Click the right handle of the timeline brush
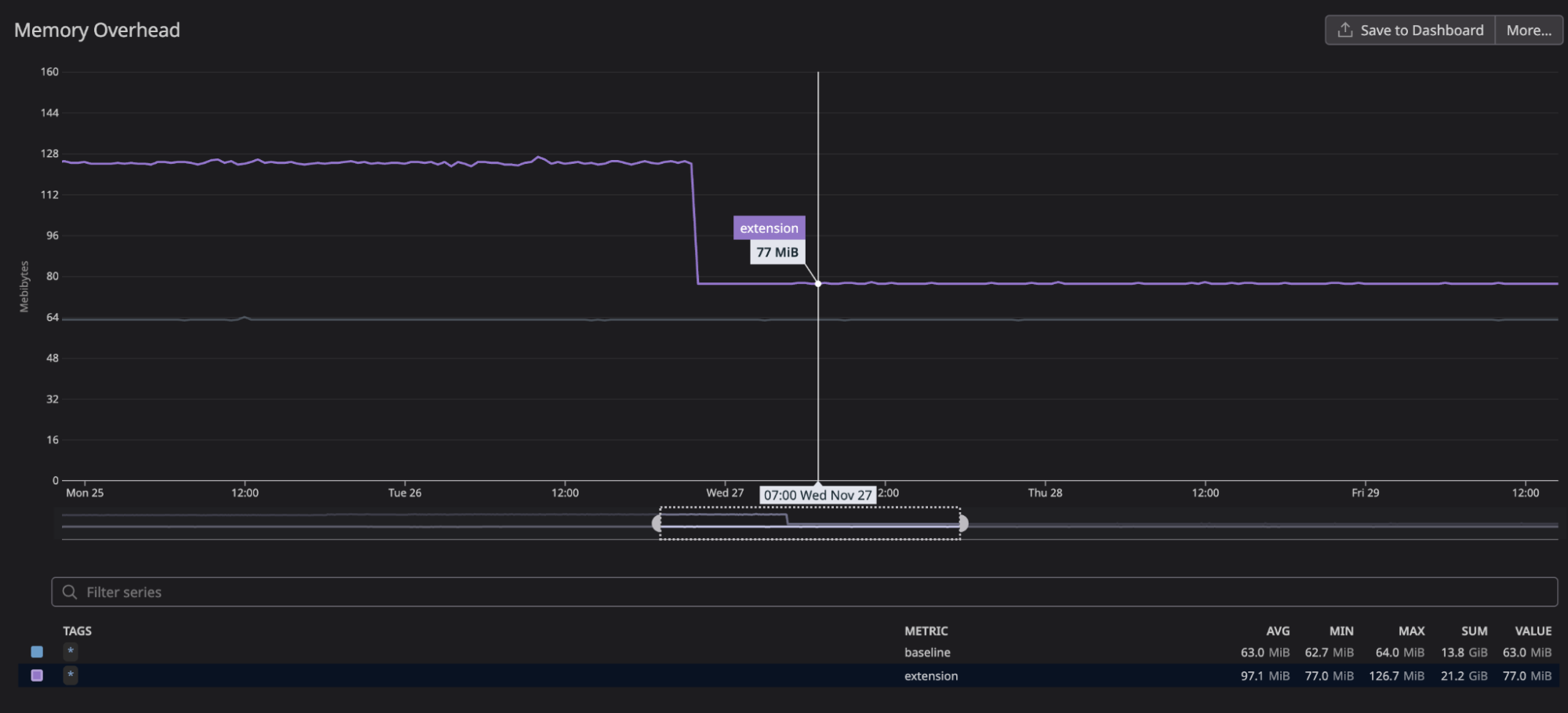Viewport: 1568px width, 713px height. pos(965,523)
